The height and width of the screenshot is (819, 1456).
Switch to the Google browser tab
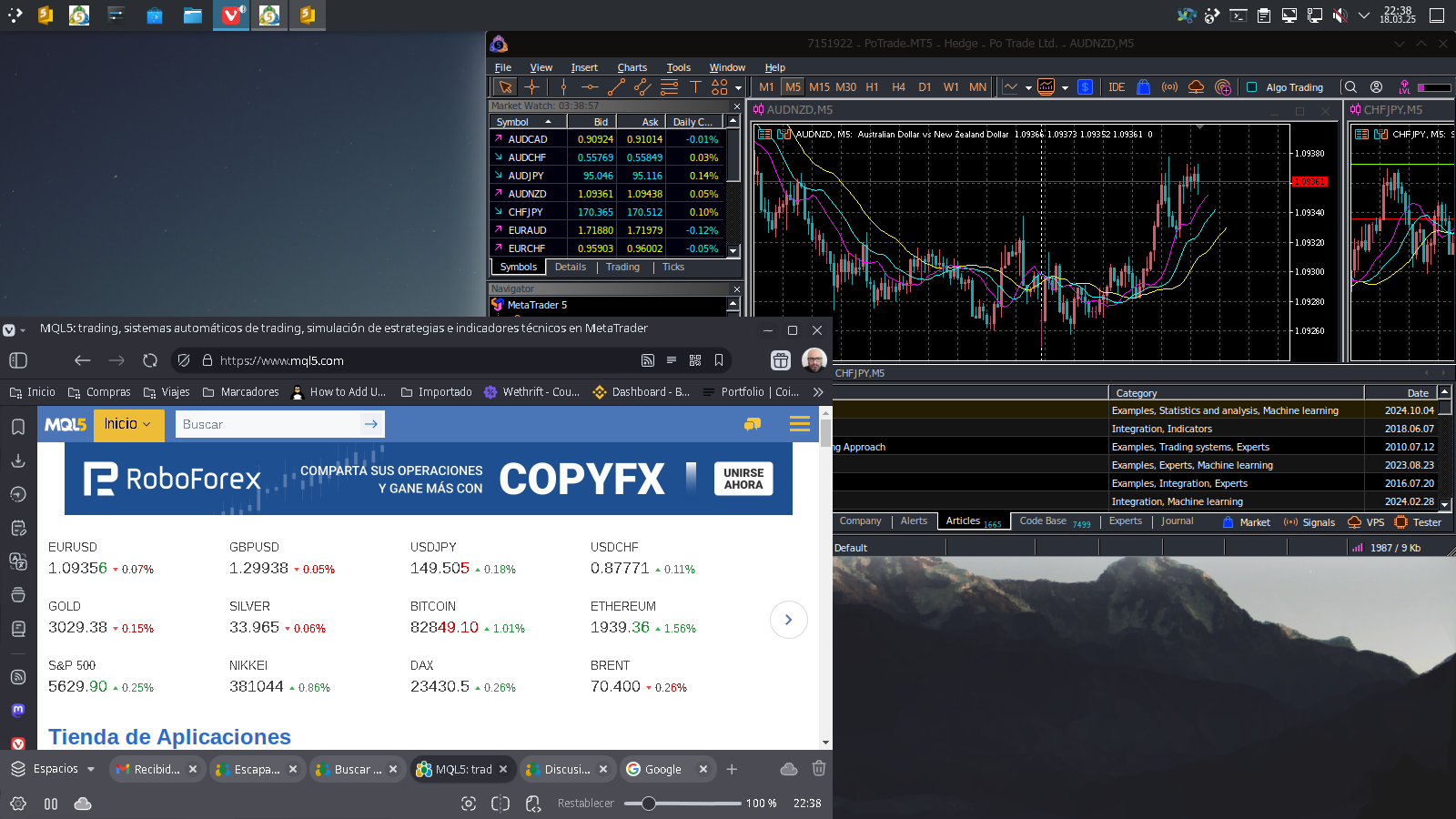(x=668, y=769)
